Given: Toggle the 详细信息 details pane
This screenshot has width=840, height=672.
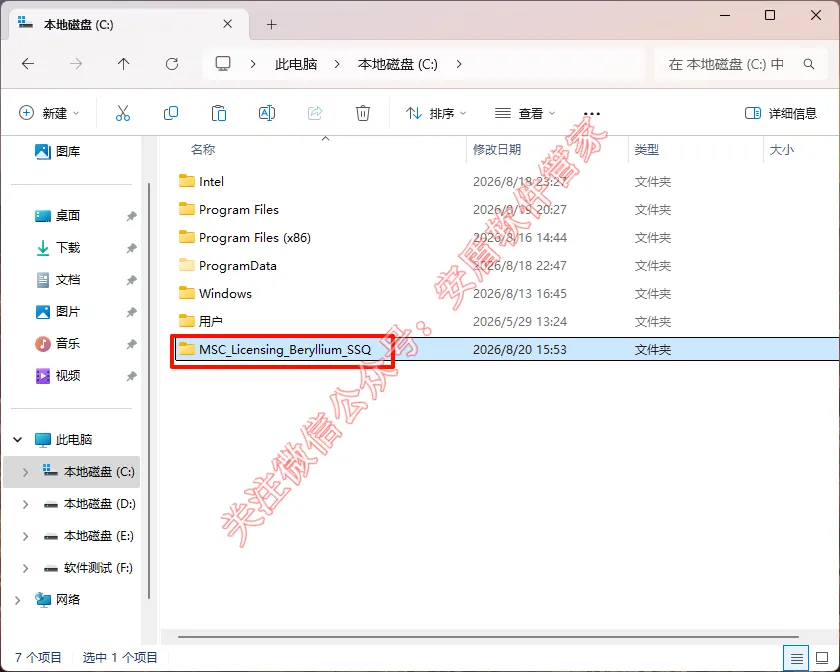Looking at the screenshot, I should tap(781, 113).
